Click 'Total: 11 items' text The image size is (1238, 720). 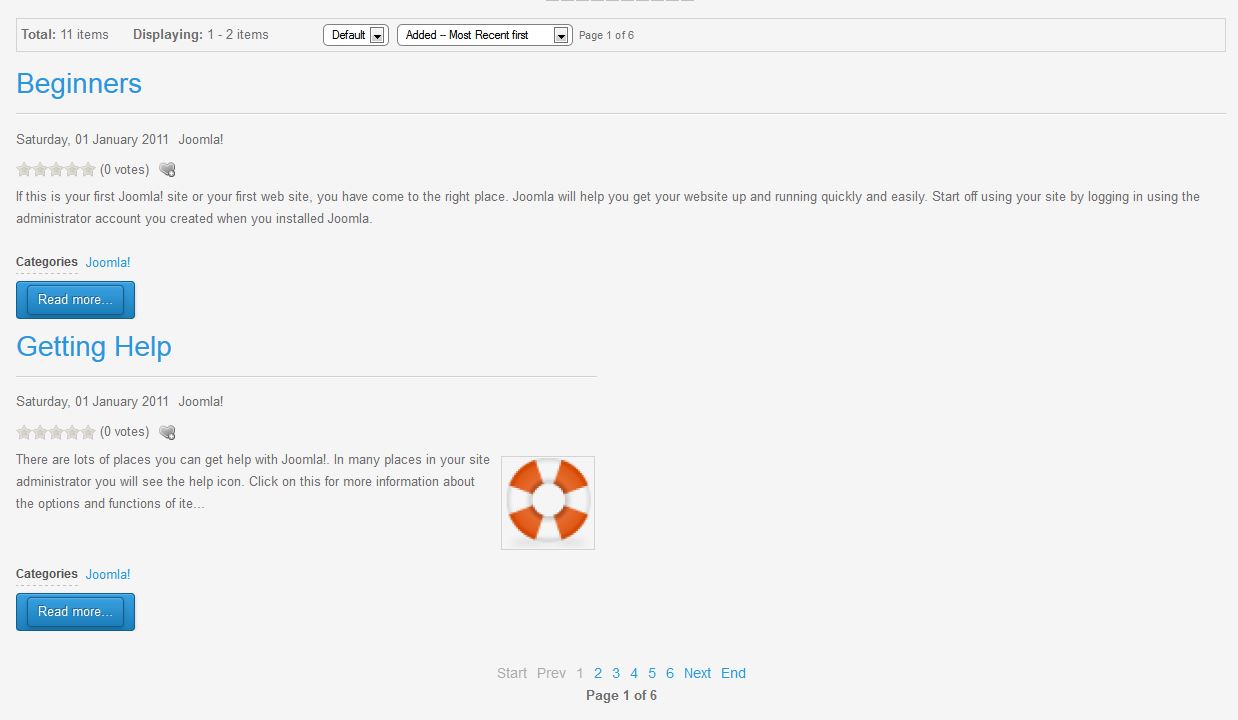pyautogui.click(x=65, y=35)
